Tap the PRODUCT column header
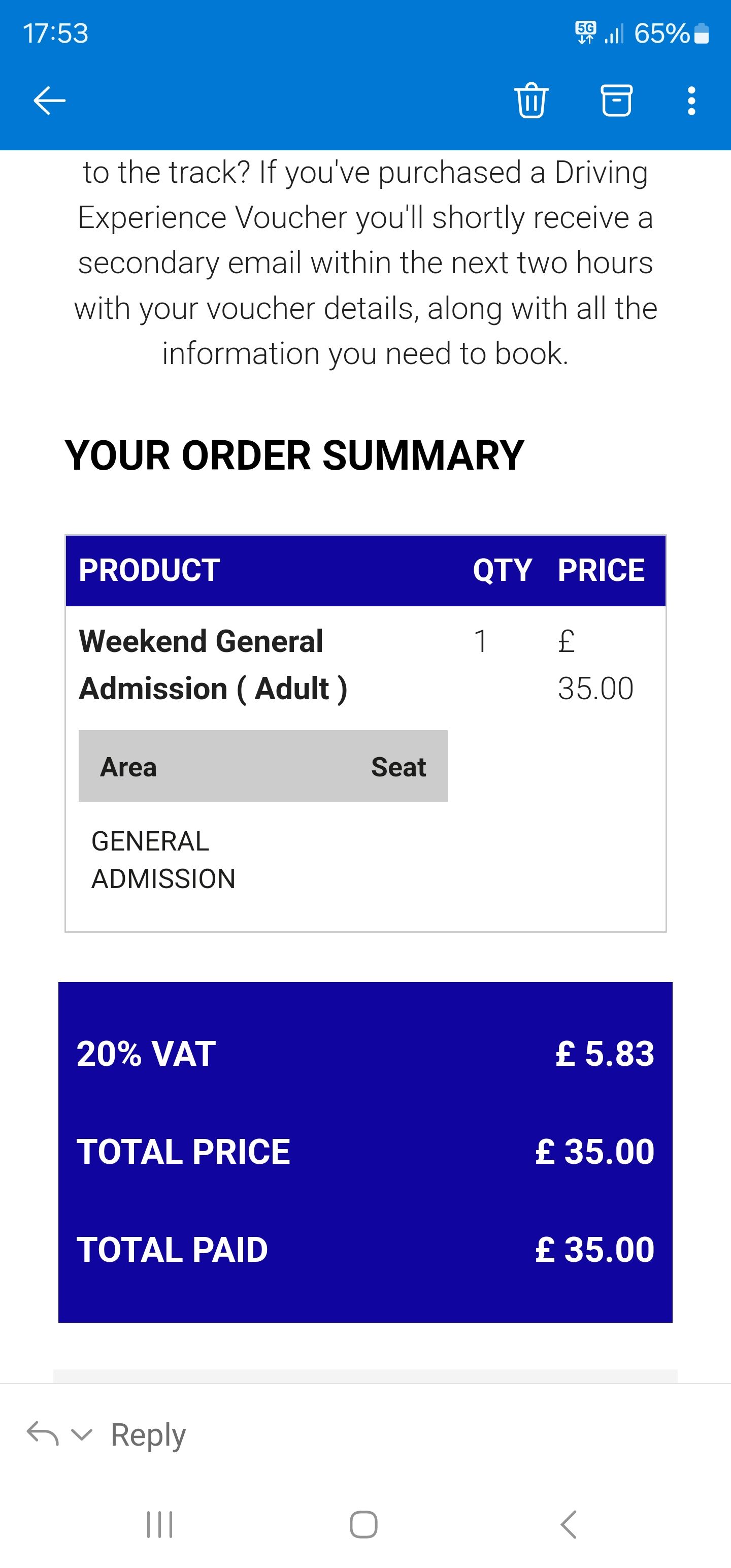The width and height of the screenshot is (731, 1568). 149,570
